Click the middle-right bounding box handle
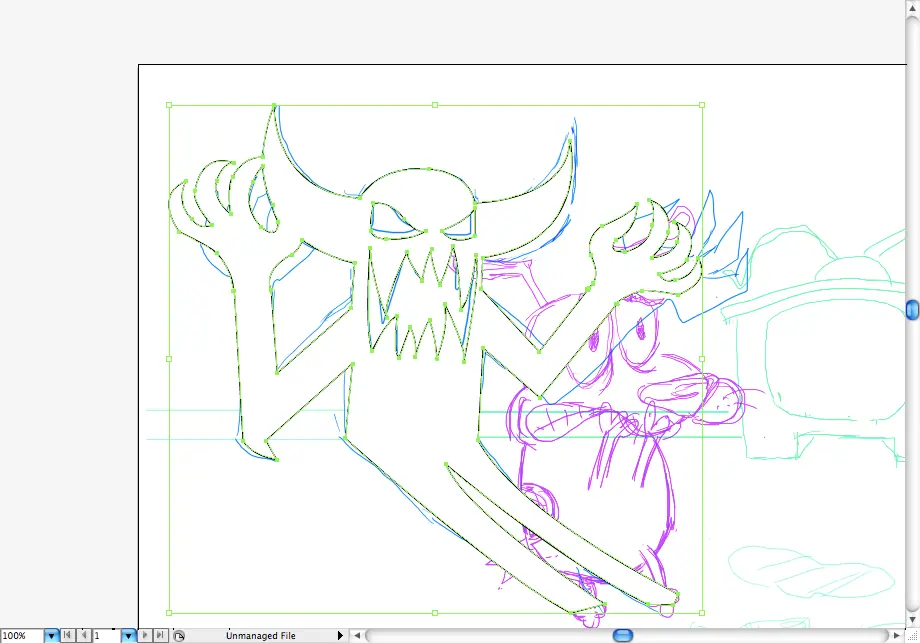The height and width of the screenshot is (643, 920). (x=702, y=359)
